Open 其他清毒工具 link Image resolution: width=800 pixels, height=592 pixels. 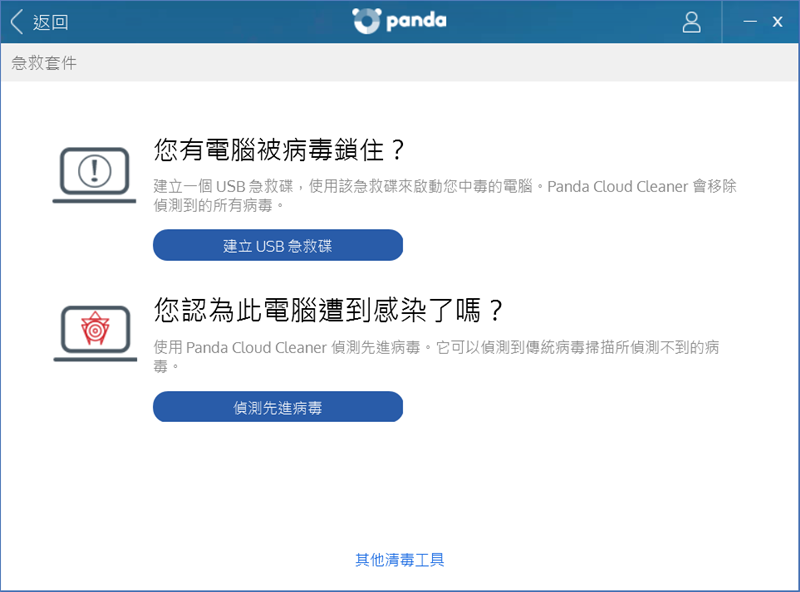399,560
